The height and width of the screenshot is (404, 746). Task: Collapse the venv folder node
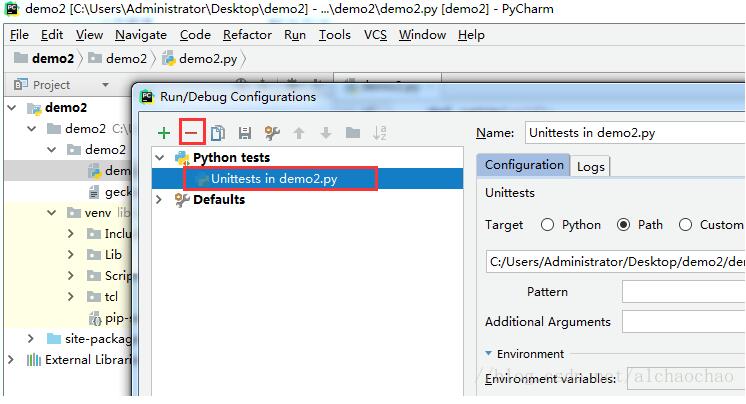click(x=51, y=213)
